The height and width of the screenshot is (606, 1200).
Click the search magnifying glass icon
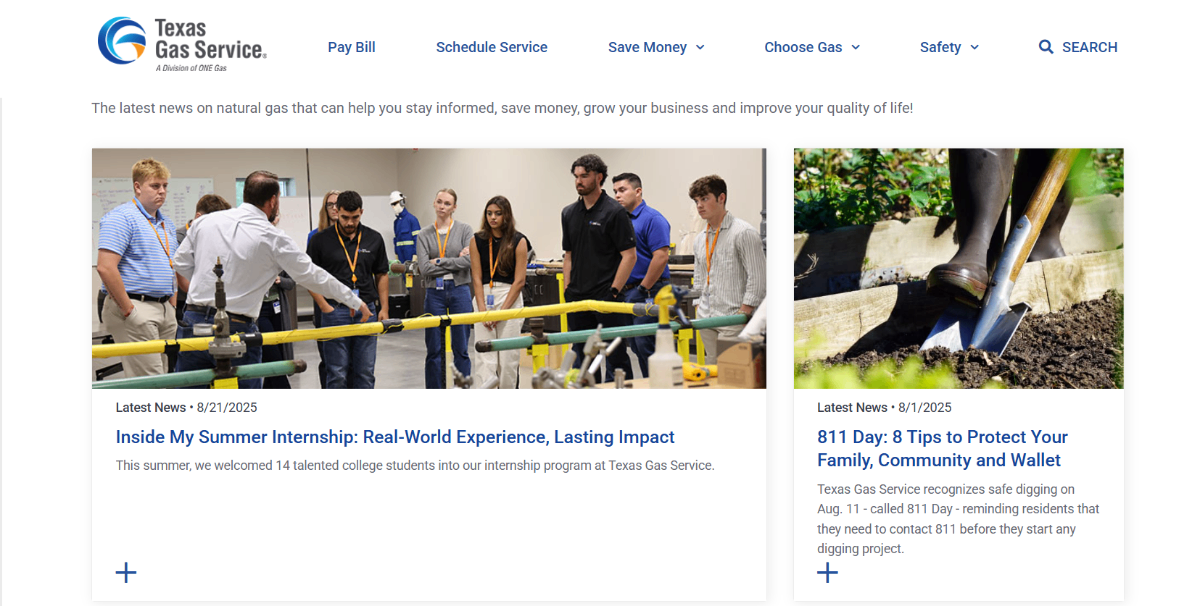[x=1046, y=47]
